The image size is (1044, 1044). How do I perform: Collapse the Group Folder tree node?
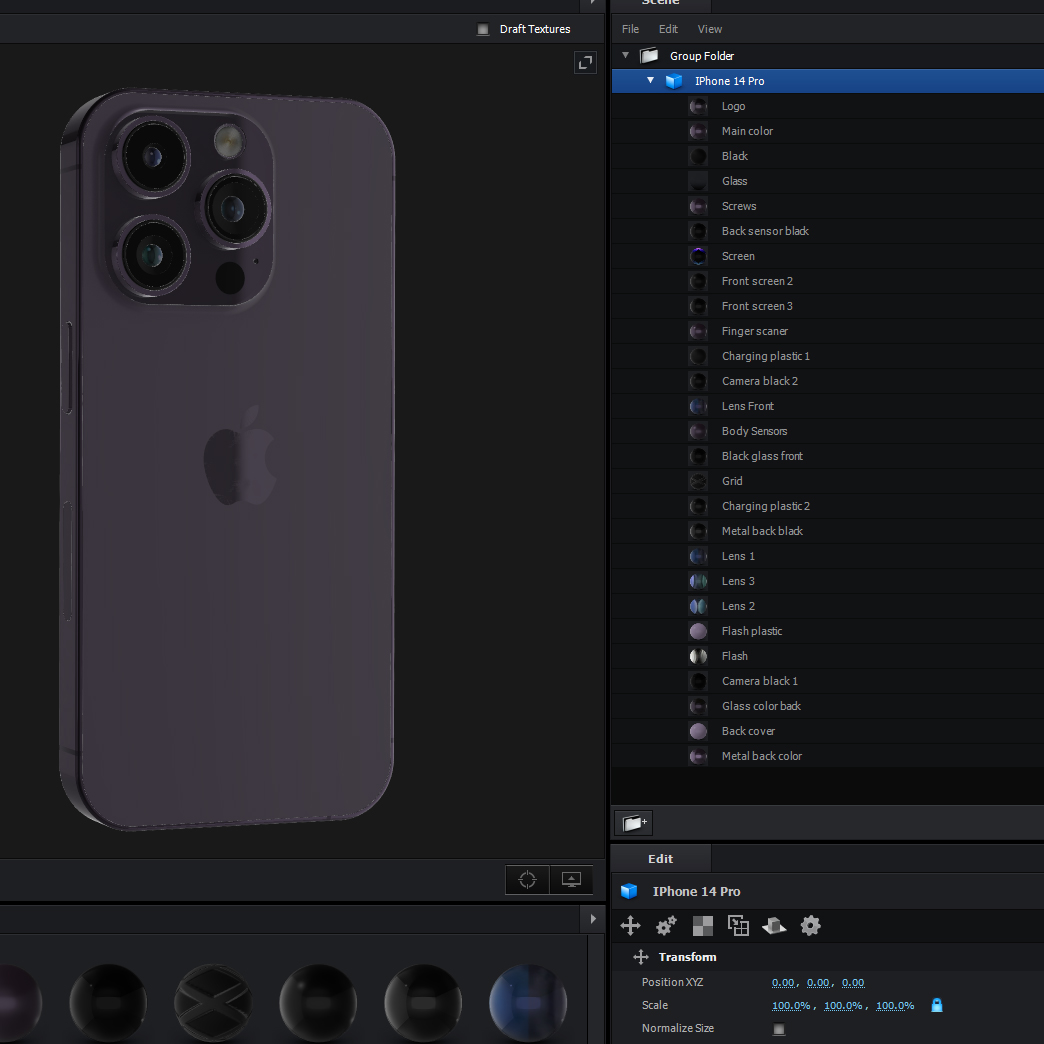(x=625, y=55)
